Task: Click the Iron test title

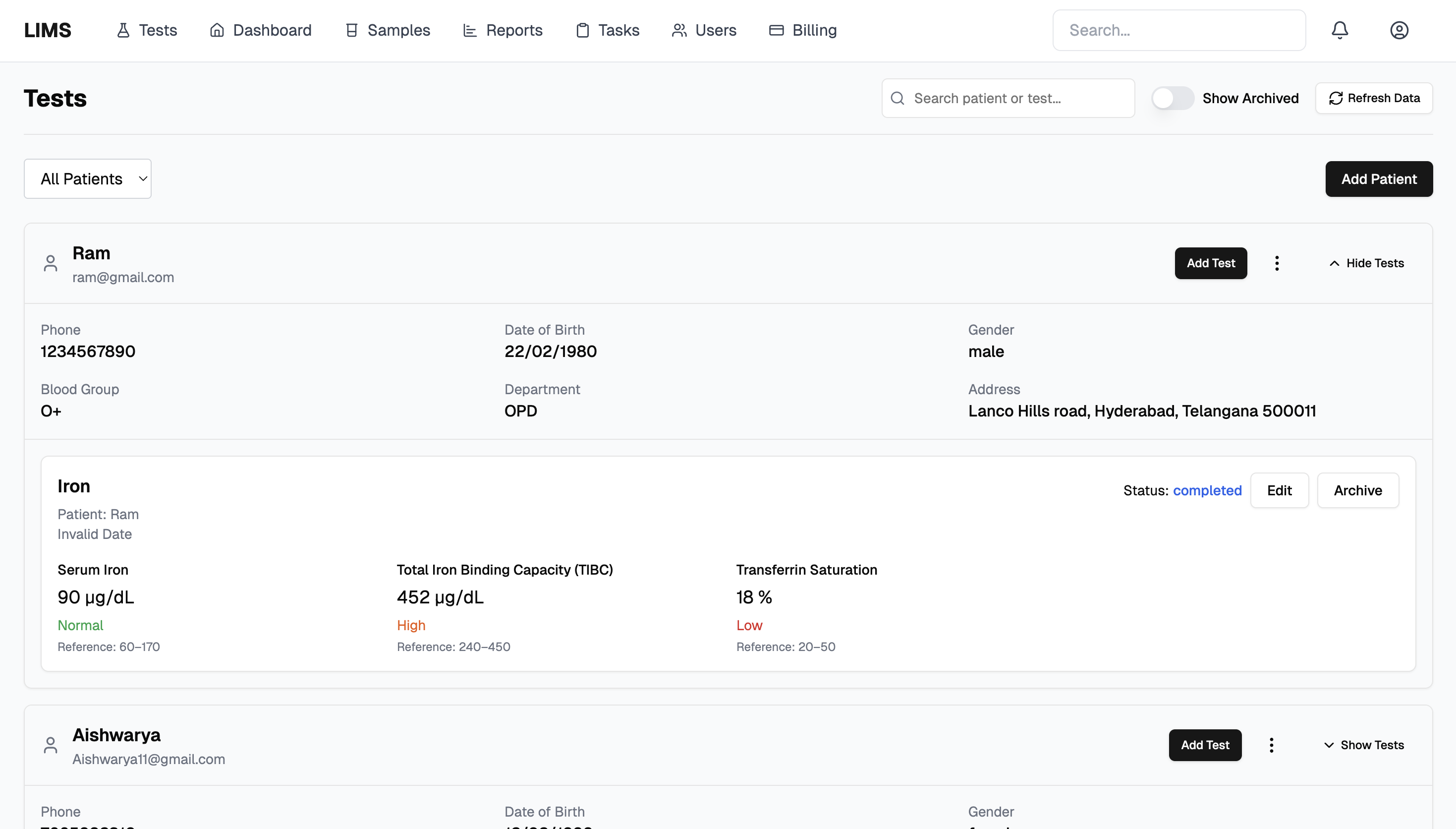Action: pyautogui.click(x=73, y=486)
